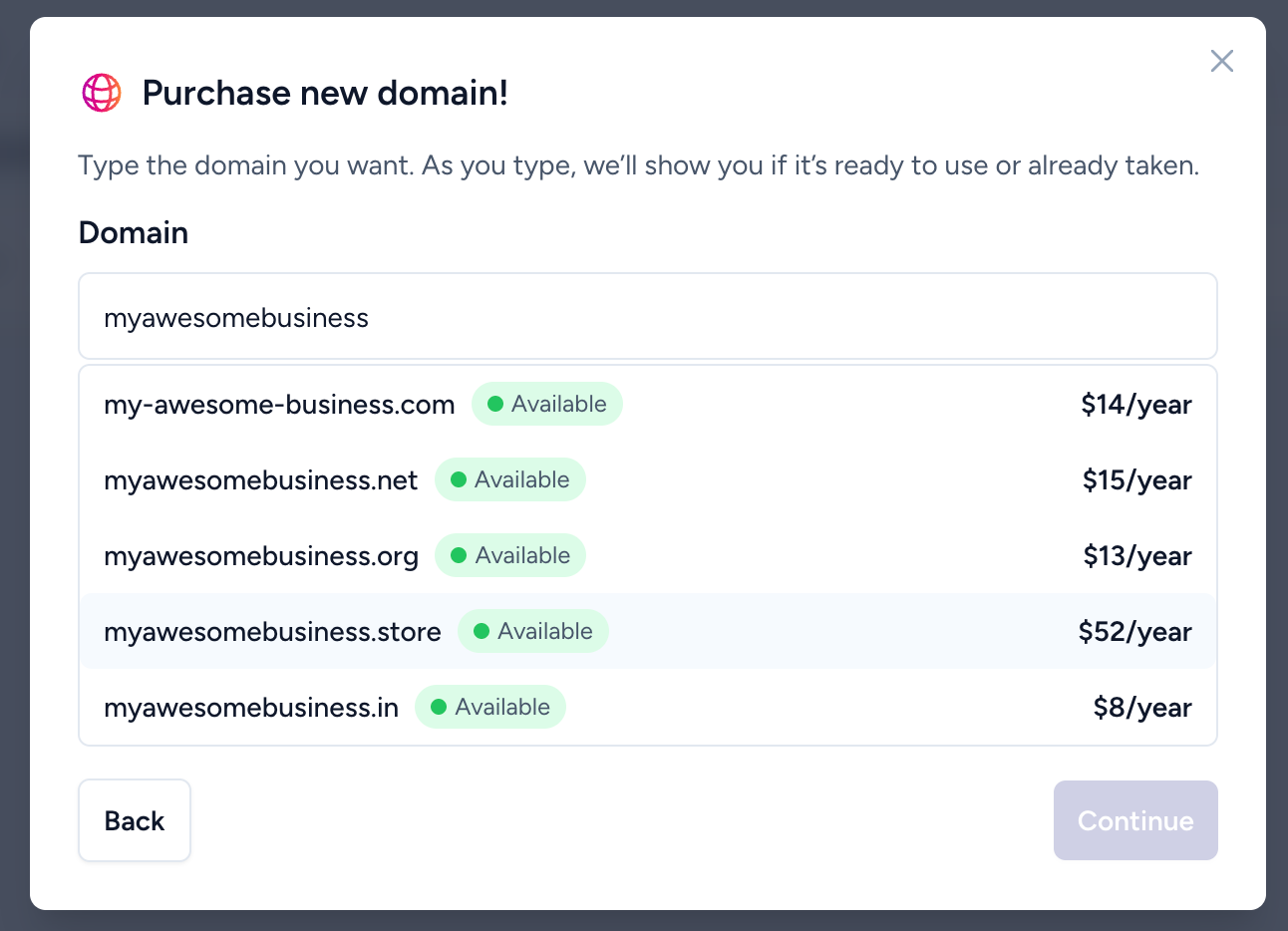
Task: Select my-awesome-business.com from the results
Action: tap(279, 405)
